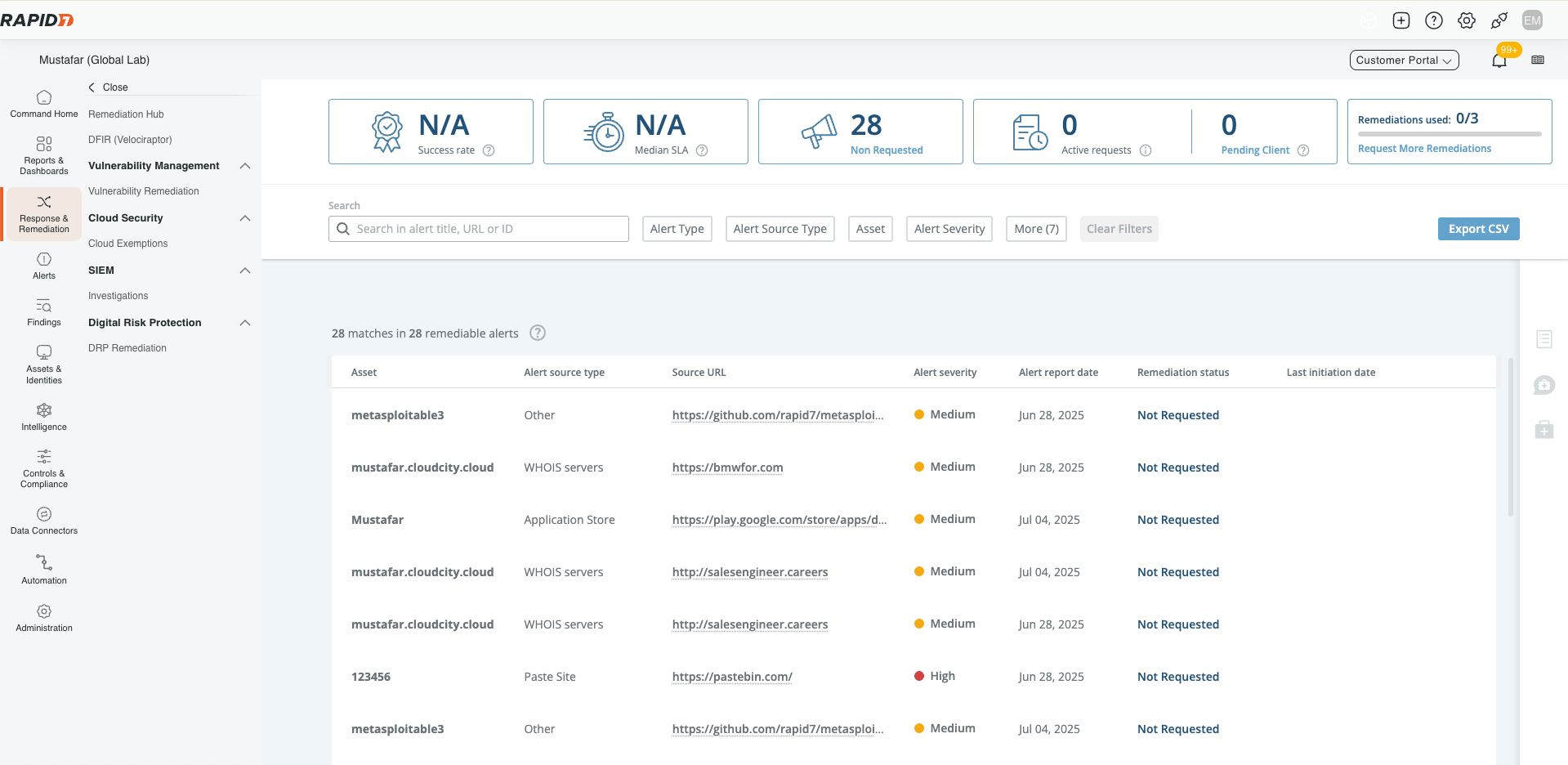Open Controls & Compliance
This screenshot has height=765, width=1568.
point(42,467)
